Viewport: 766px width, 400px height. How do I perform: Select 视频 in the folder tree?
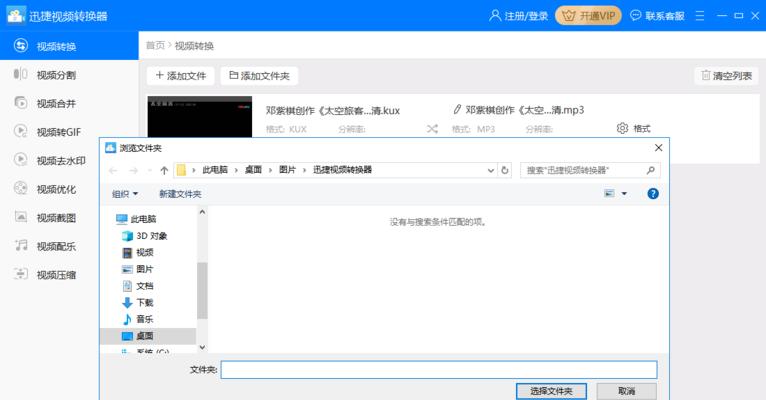coord(137,253)
